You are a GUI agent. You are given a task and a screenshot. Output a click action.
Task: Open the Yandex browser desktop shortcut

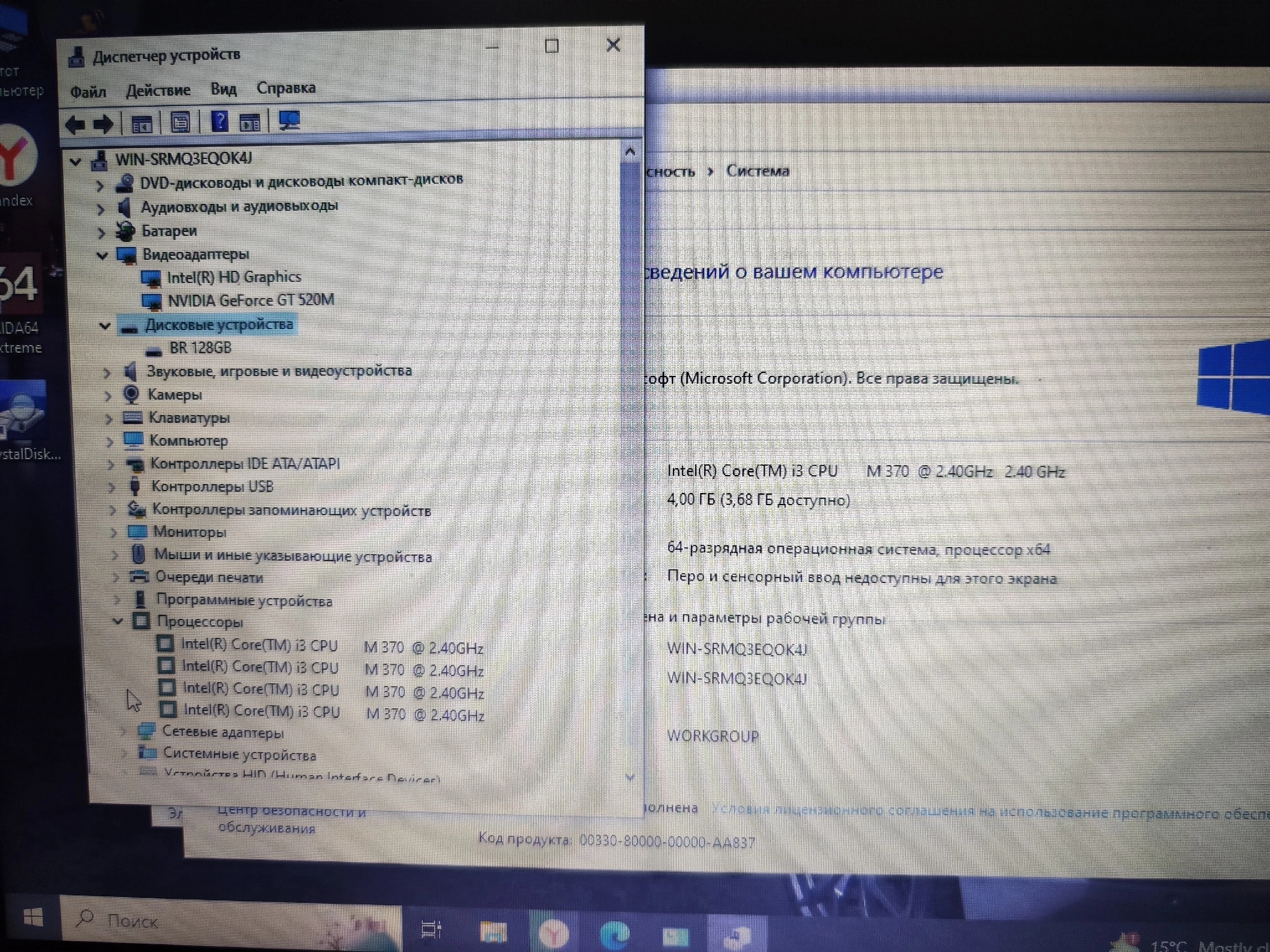point(17,167)
